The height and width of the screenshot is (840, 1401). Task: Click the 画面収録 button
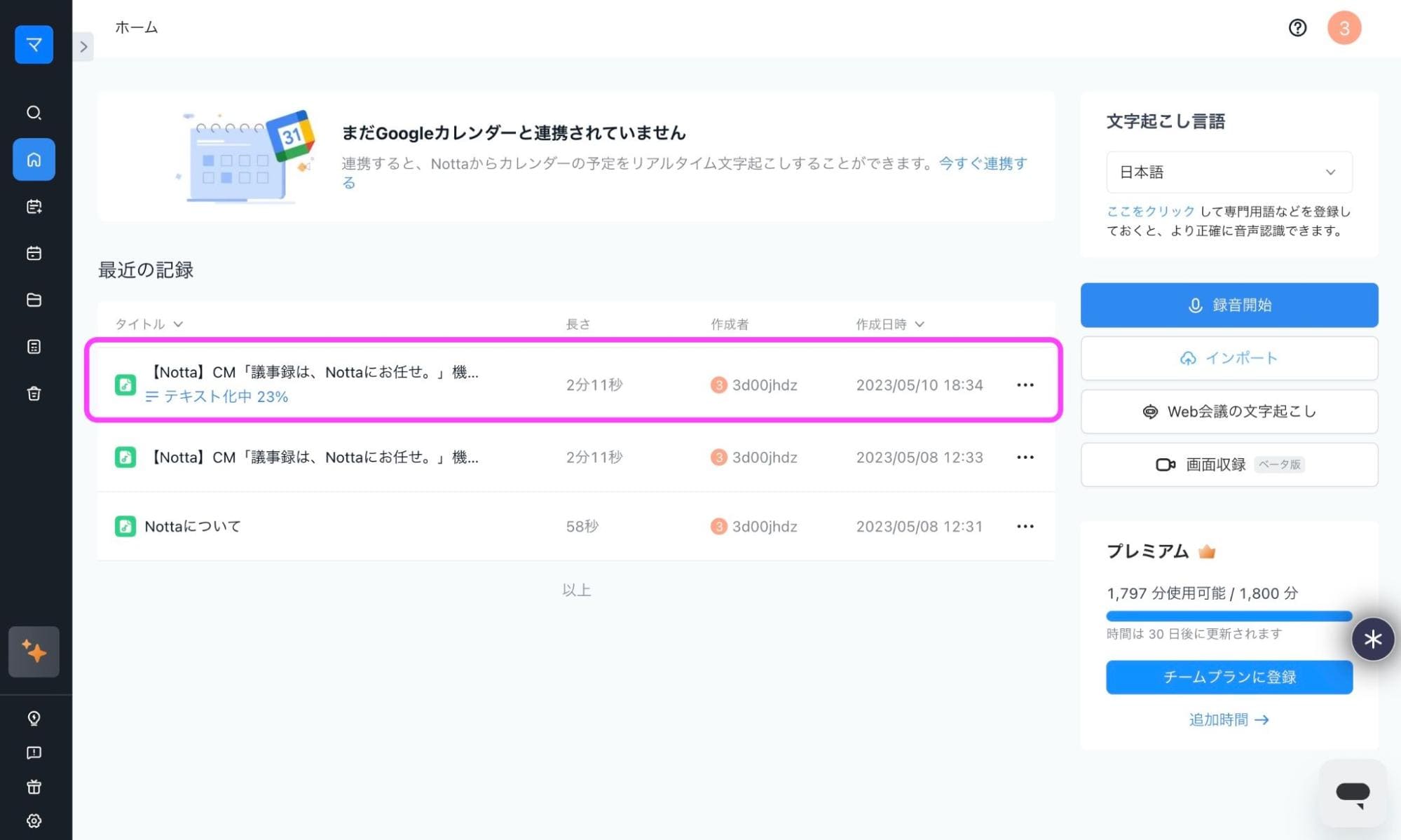pos(1229,464)
